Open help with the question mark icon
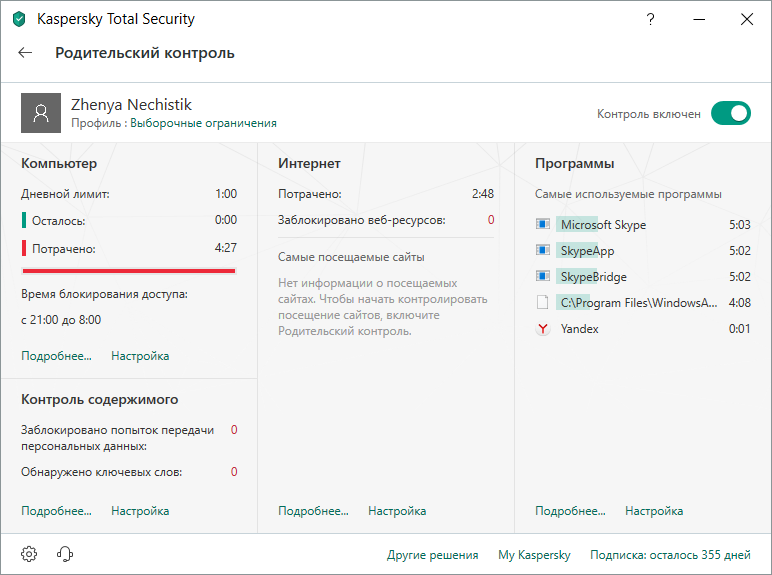The image size is (772, 575). pyautogui.click(x=651, y=19)
